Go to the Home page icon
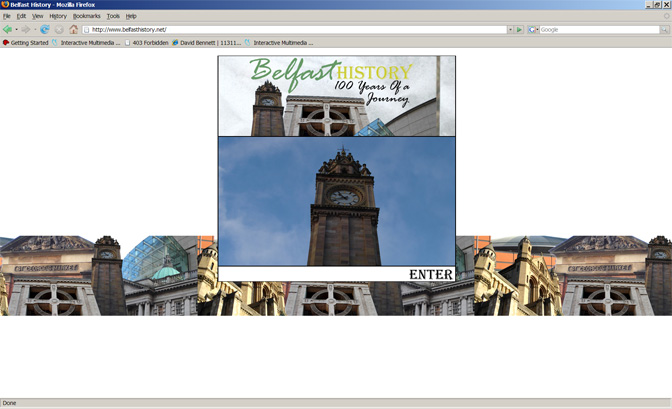Screen dimensions: 672x409 pyautogui.click(x=73, y=29)
